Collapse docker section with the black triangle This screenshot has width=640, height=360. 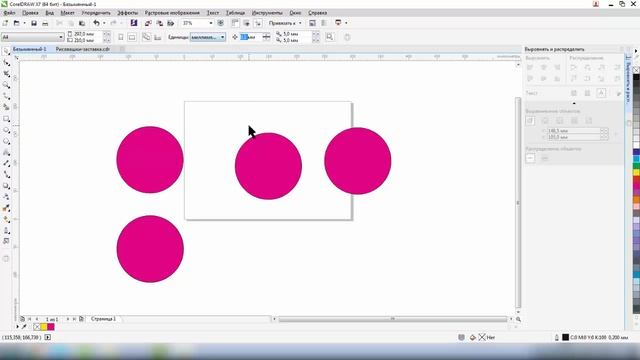click(574, 103)
